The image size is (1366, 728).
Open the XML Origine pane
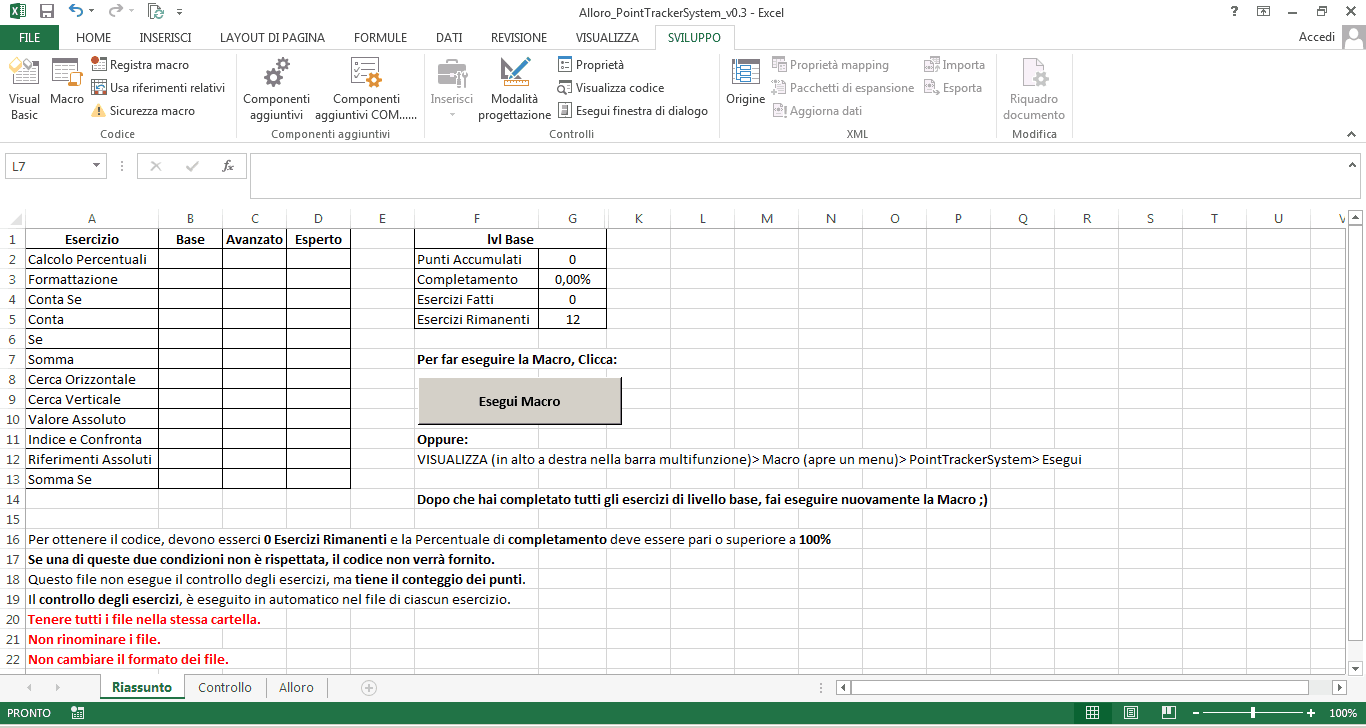(745, 82)
